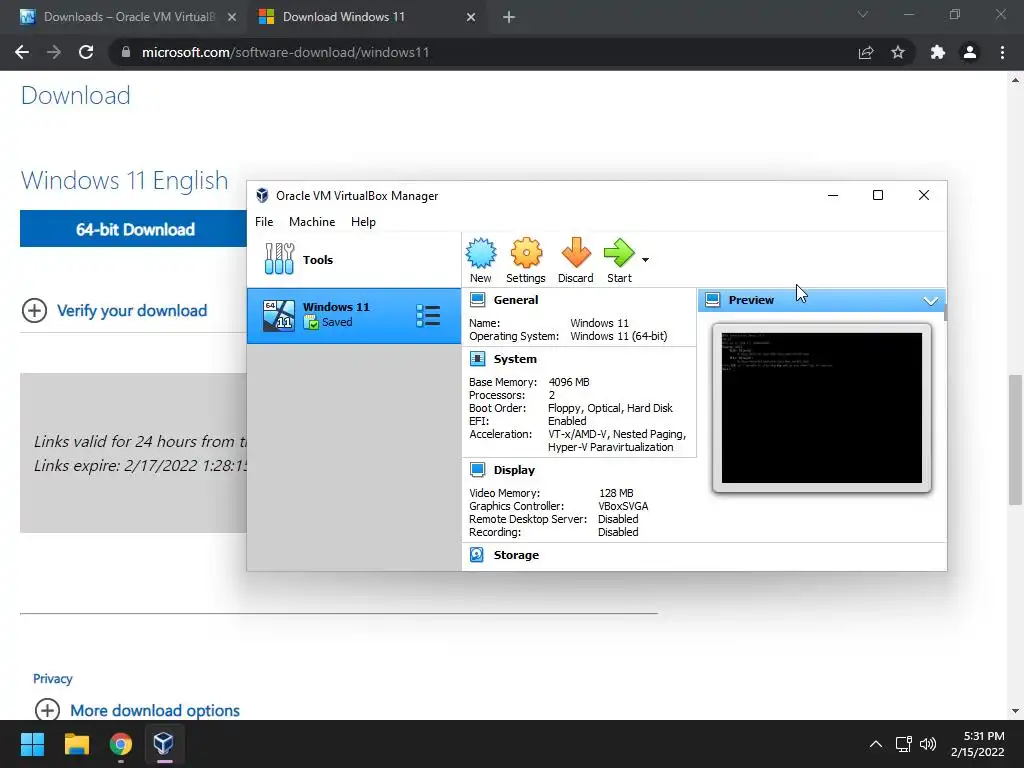
Task: Click the VirtualBox details pane scrollbar
Action: pyautogui.click(x=944, y=312)
